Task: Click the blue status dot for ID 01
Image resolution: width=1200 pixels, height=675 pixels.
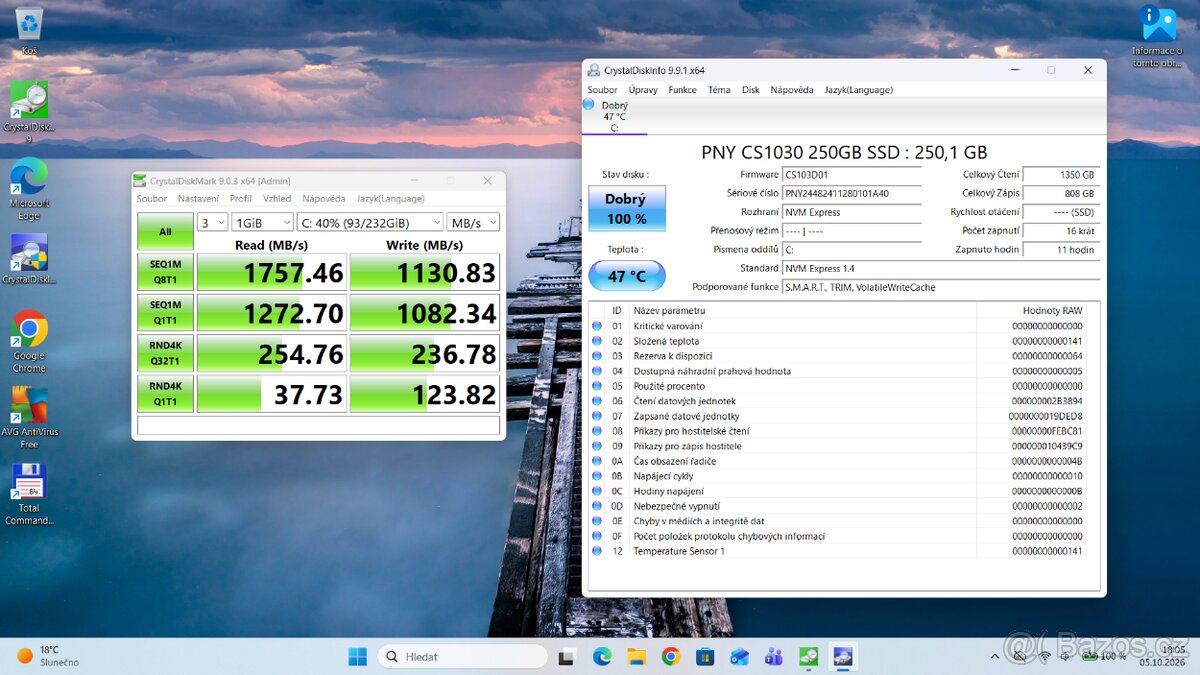Action: [x=597, y=326]
